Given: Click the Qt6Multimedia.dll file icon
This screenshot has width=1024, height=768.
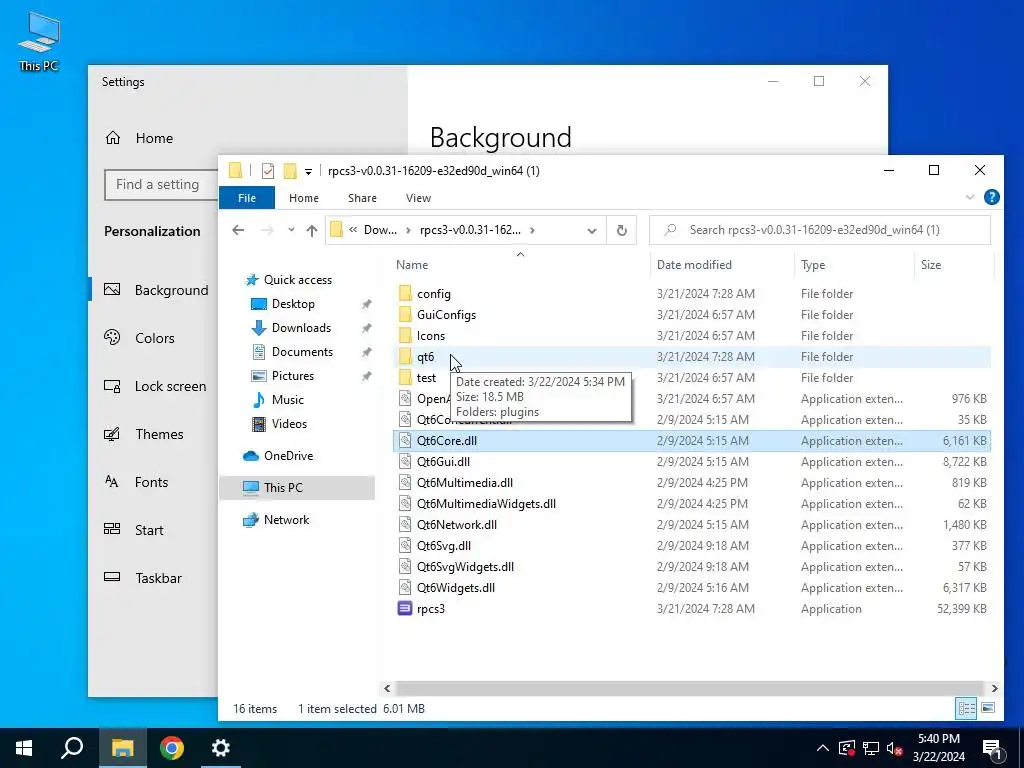Looking at the screenshot, I should [405, 483].
